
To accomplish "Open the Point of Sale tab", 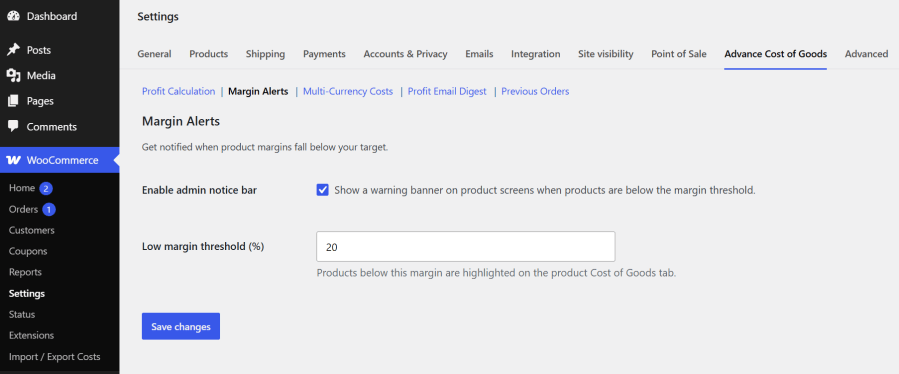I will pyautogui.click(x=679, y=54).
